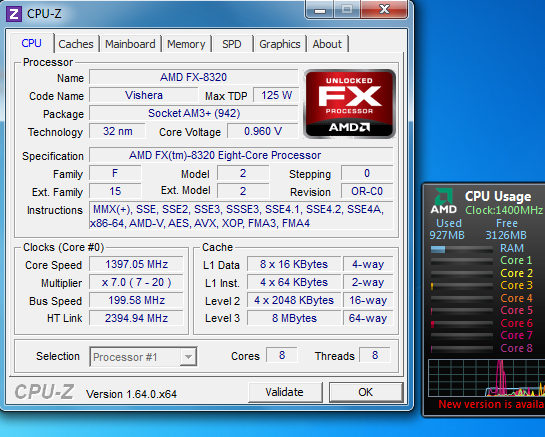Minimize the CPU-Z window
The height and width of the screenshot is (437, 545).
pyautogui.click(x=320, y=9)
